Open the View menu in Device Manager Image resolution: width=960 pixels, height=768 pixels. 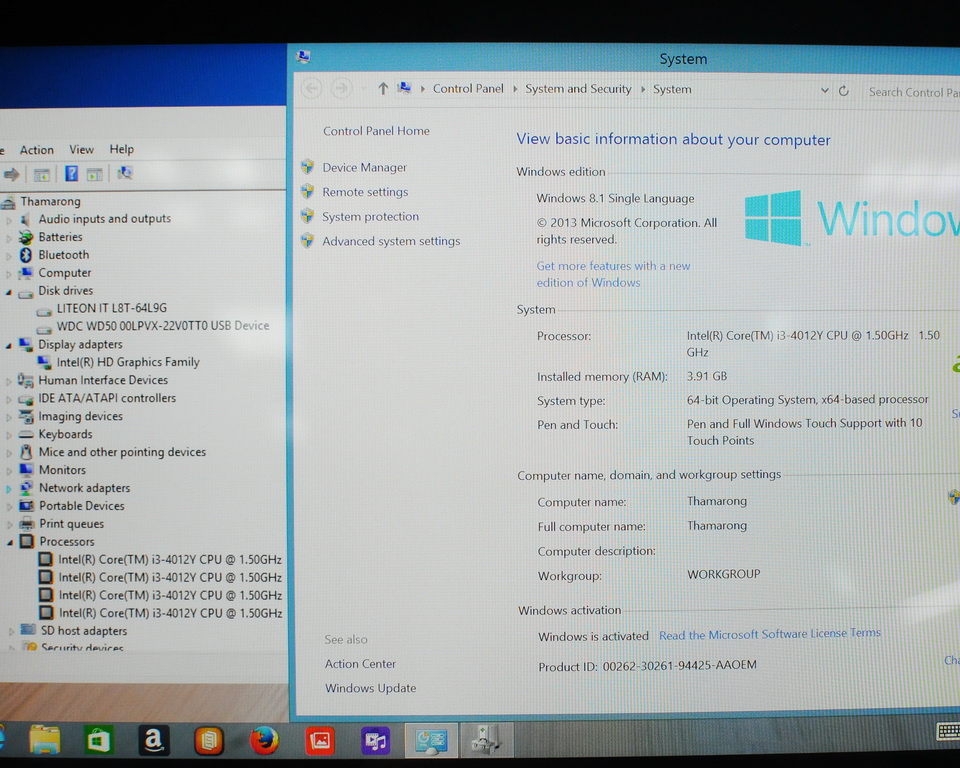coord(81,149)
